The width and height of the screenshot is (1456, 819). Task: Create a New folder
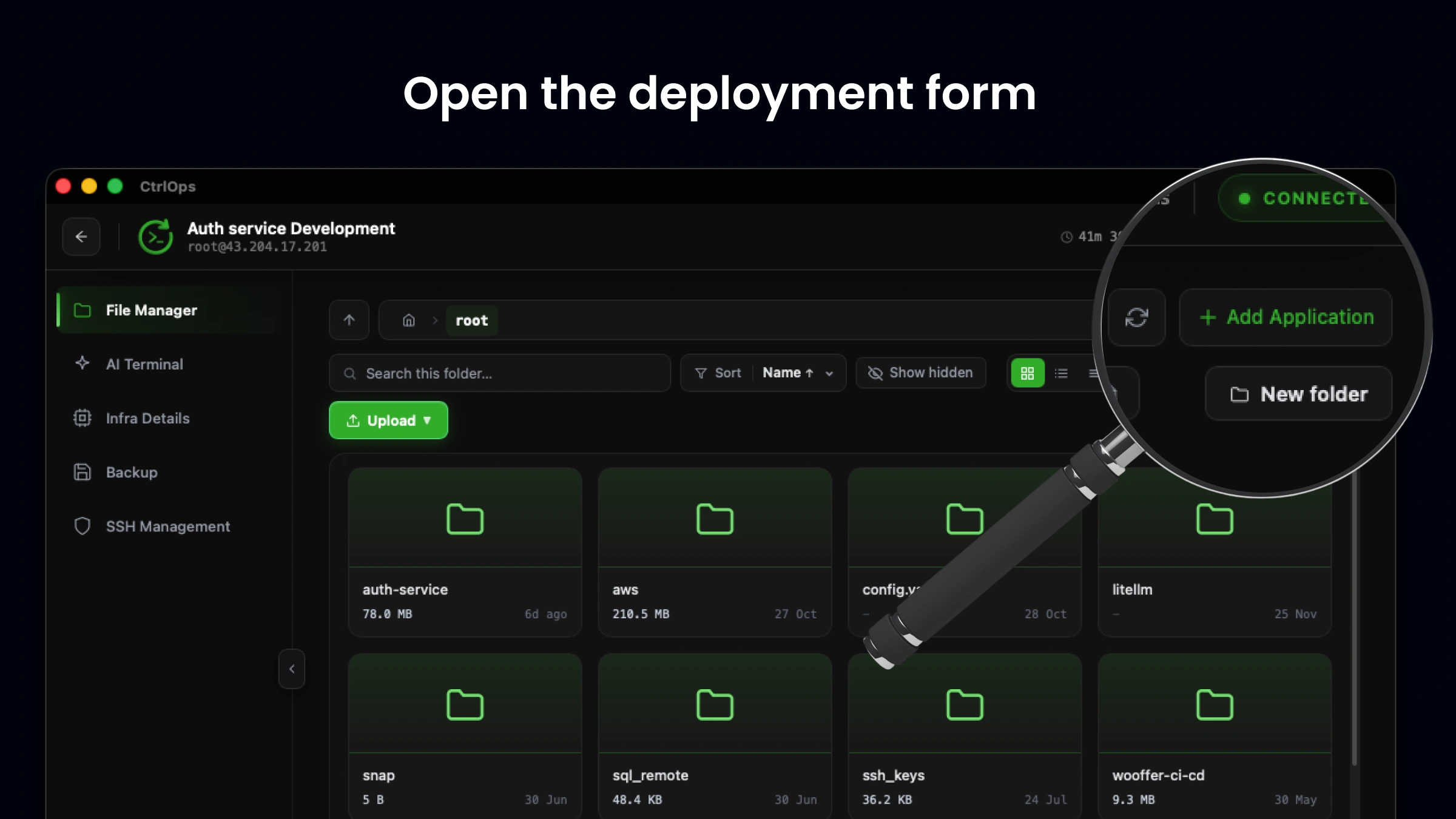coord(1298,394)
